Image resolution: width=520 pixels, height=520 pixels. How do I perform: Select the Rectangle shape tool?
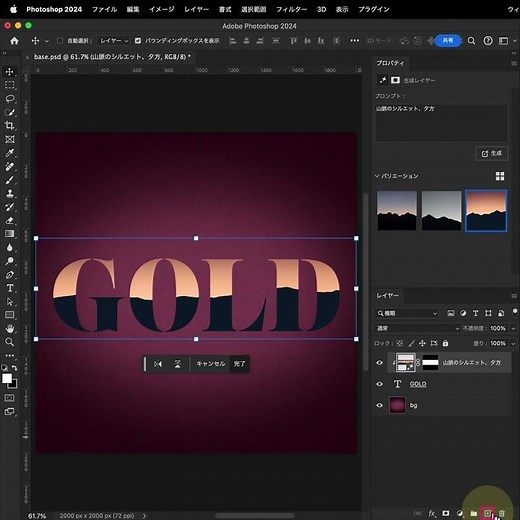coord(9,315)
